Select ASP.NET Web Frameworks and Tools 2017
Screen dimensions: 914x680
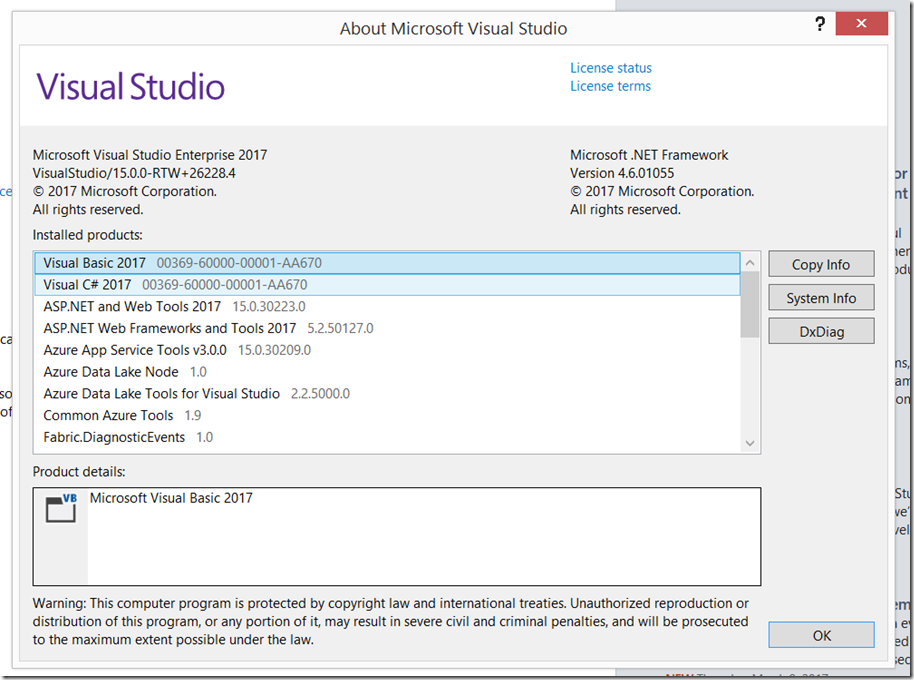170,328
